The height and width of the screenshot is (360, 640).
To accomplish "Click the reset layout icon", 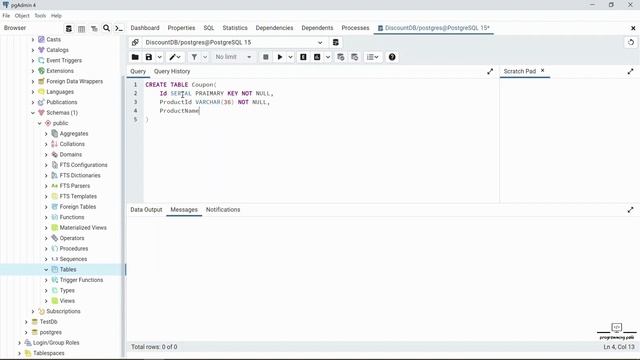I will tap(631, 42).
